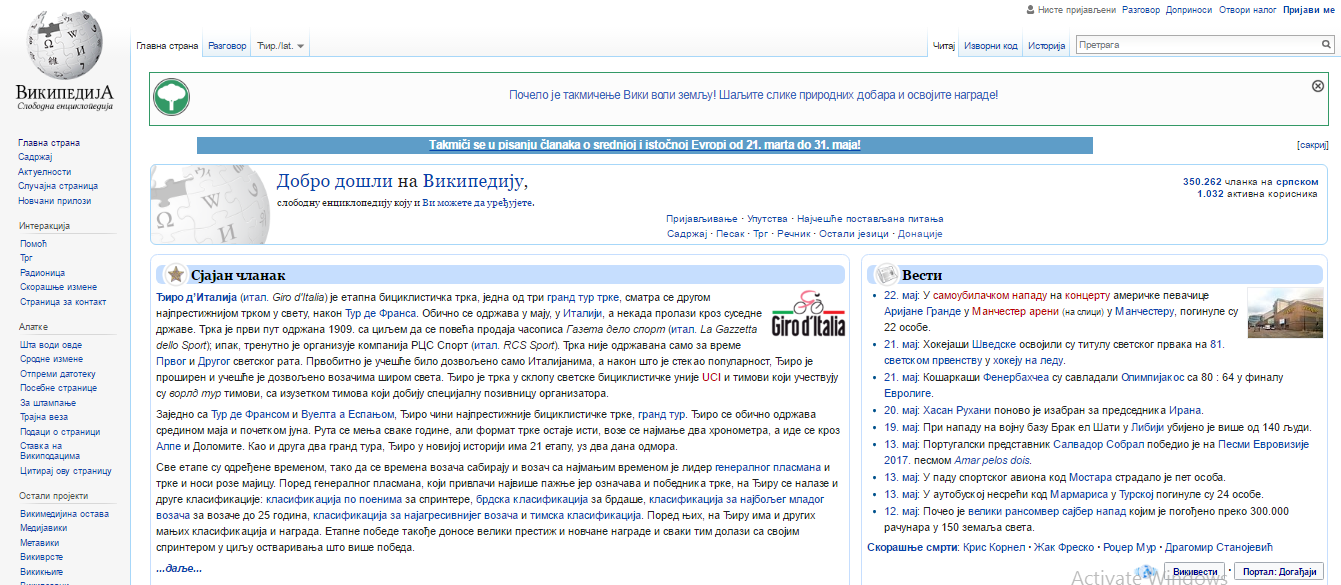Open the Остали језици link
1341x585 pixels.
(x=854, y=234)
